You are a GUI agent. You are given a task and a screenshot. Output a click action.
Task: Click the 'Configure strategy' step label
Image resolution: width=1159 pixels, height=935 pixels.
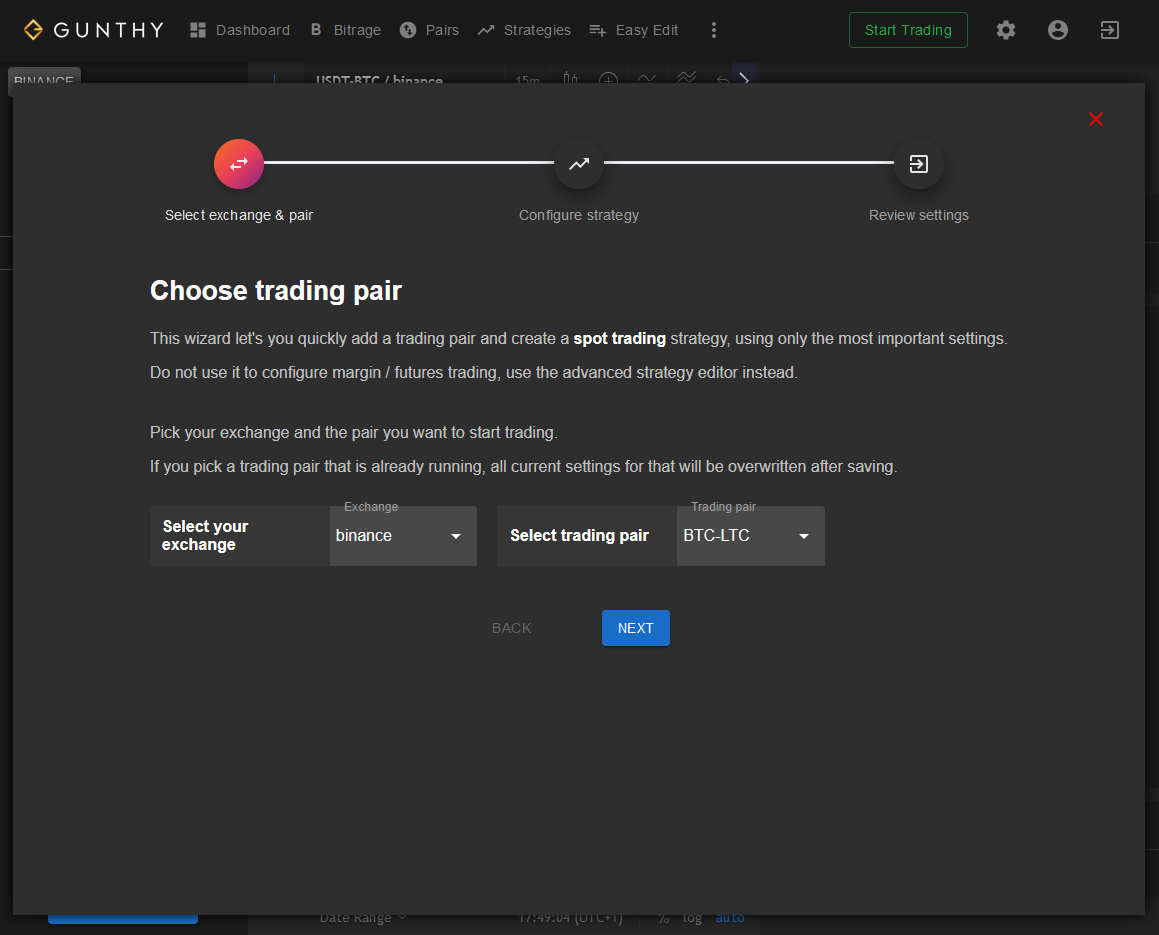click(x=579, y=215)
